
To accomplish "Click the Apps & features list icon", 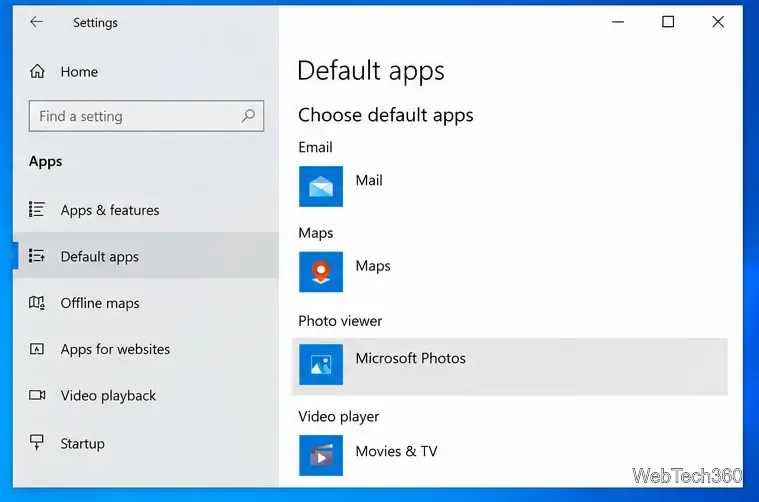I will [x=37, y=210].
